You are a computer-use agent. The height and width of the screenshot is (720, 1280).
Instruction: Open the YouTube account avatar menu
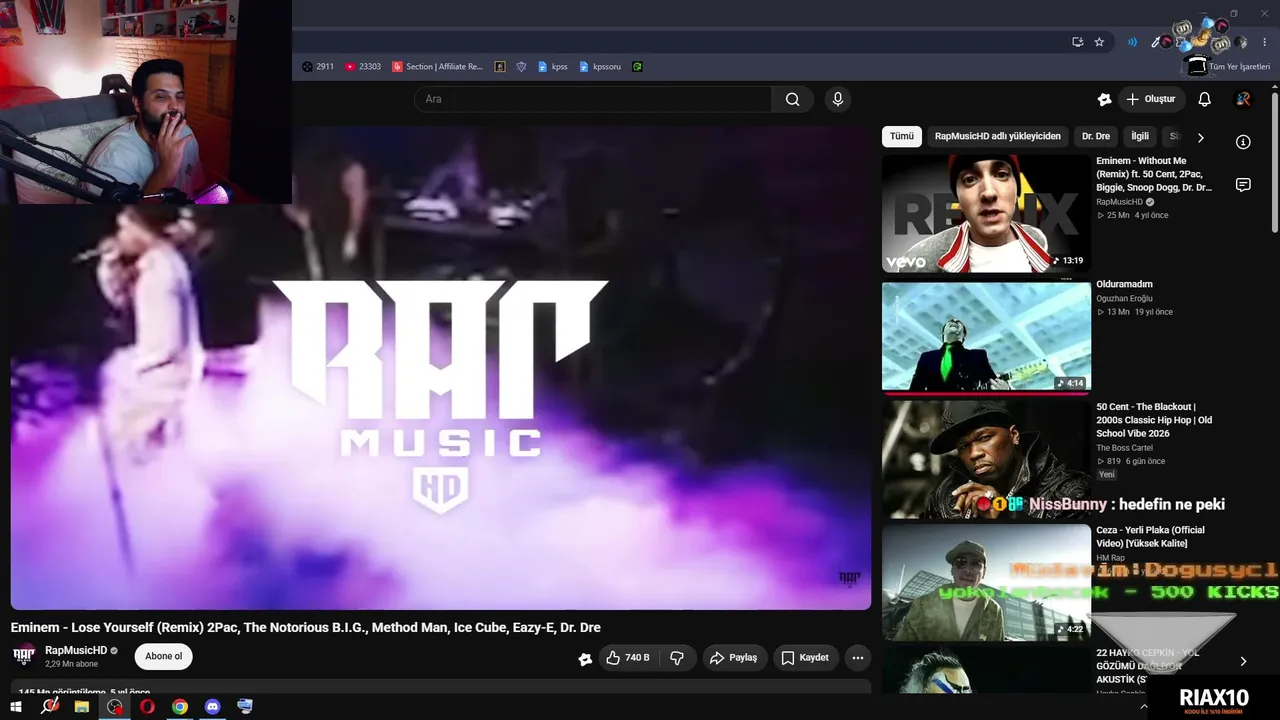(1243, 99)
